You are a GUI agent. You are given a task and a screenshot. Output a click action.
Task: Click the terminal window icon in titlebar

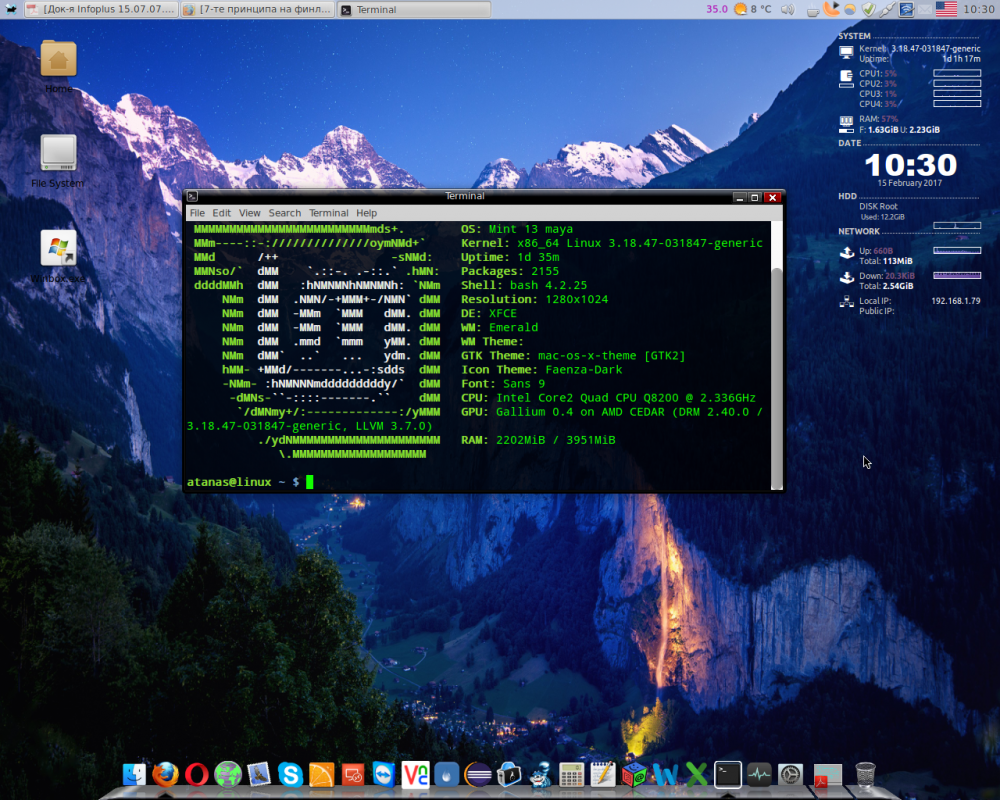click(193, 196)
